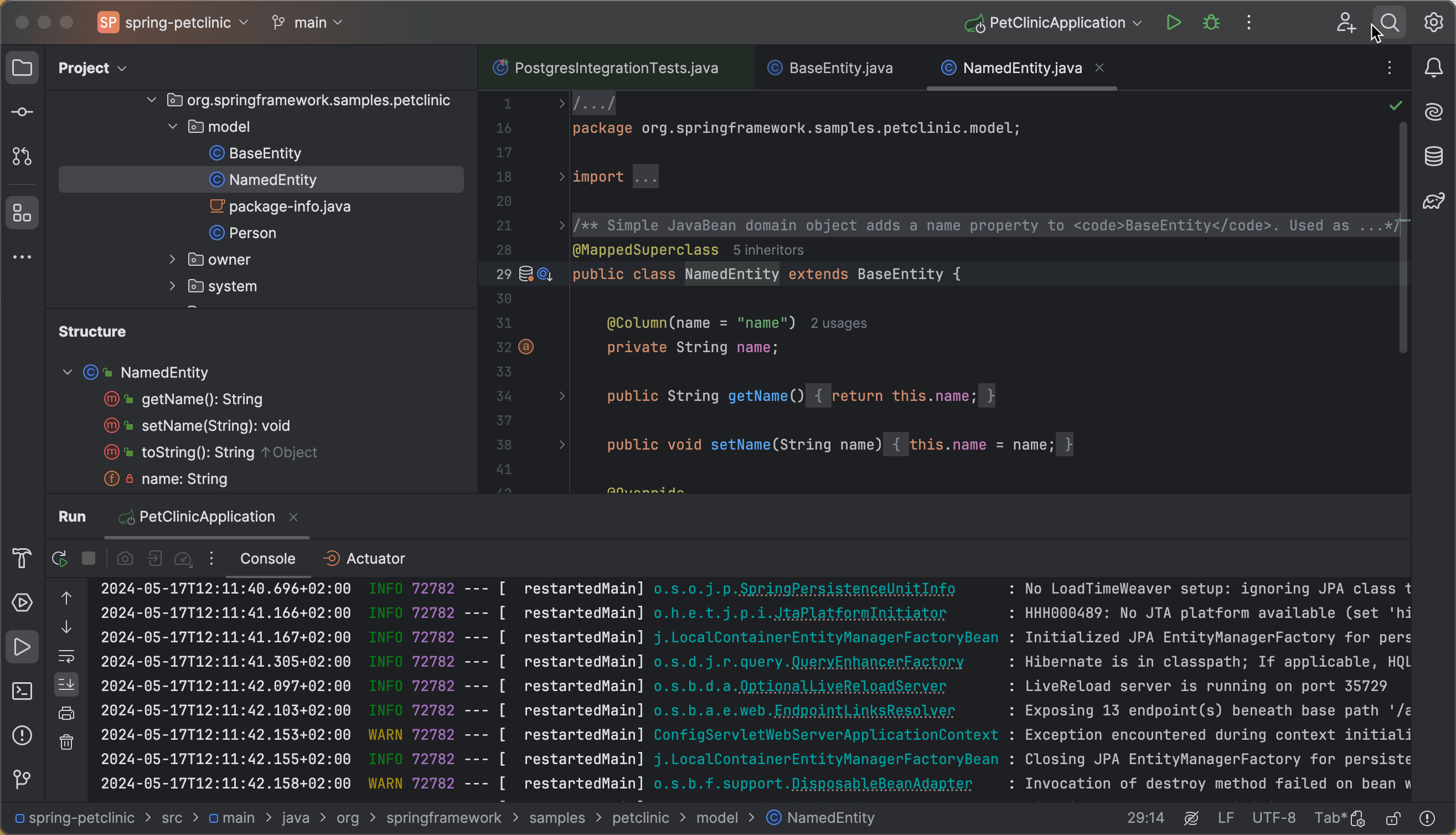Viewport: 1456px width, 835px height.
Task: Open Search Everywhere with the magnifier
Action: click(x=1390, y=22)
